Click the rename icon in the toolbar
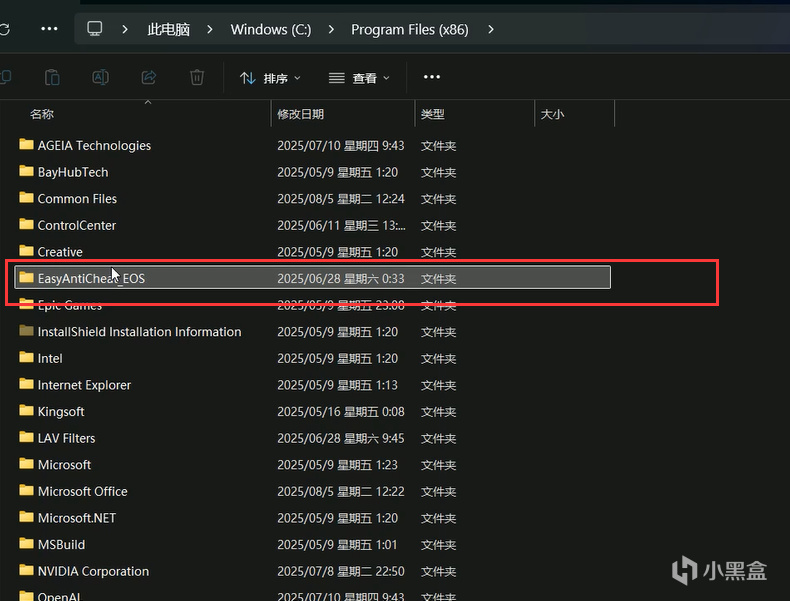790x601 pixels. point(100,78)
